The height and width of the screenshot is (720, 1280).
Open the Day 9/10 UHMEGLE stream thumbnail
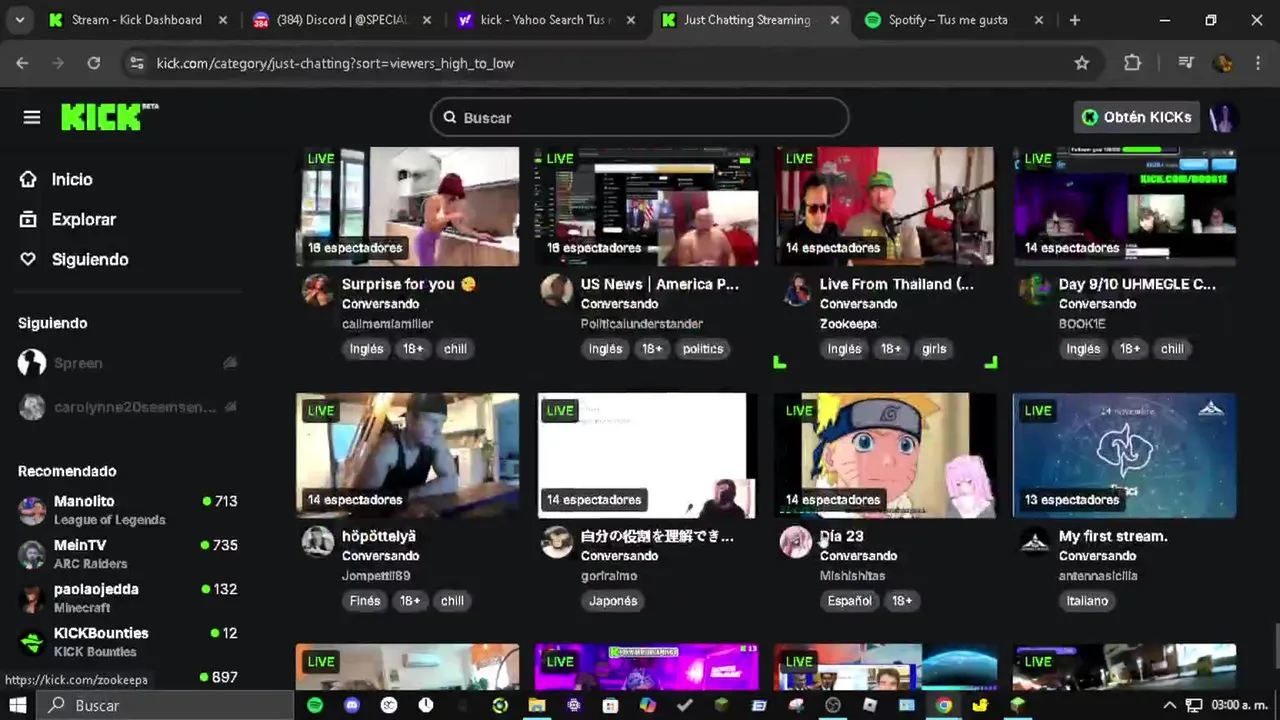[x=1124, y=206]
